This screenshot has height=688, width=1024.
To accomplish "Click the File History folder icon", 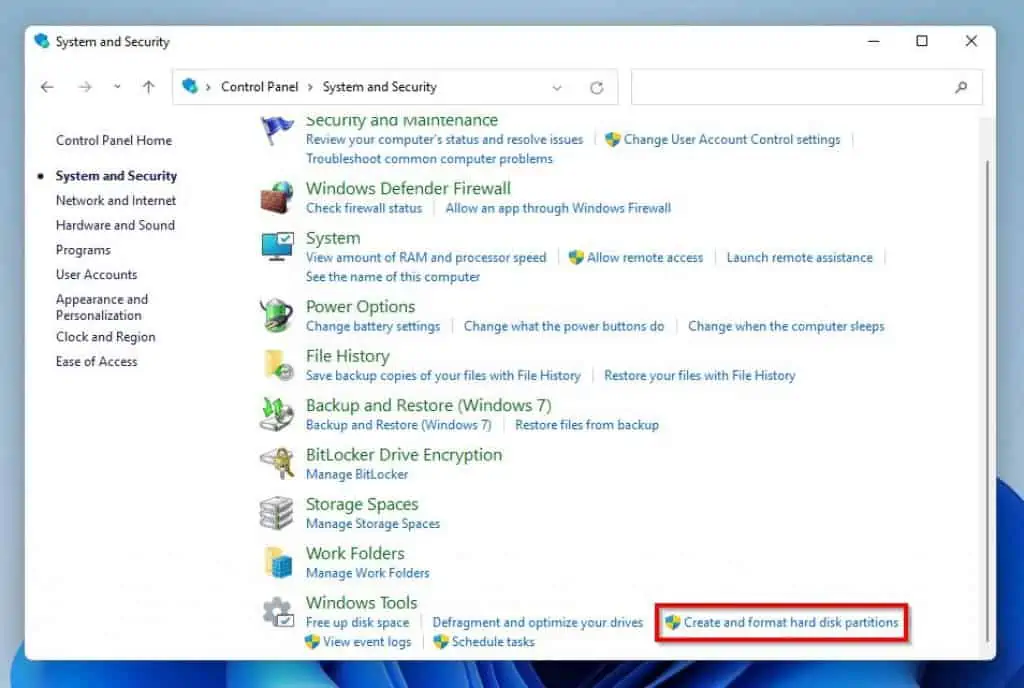I will (279, 364).
